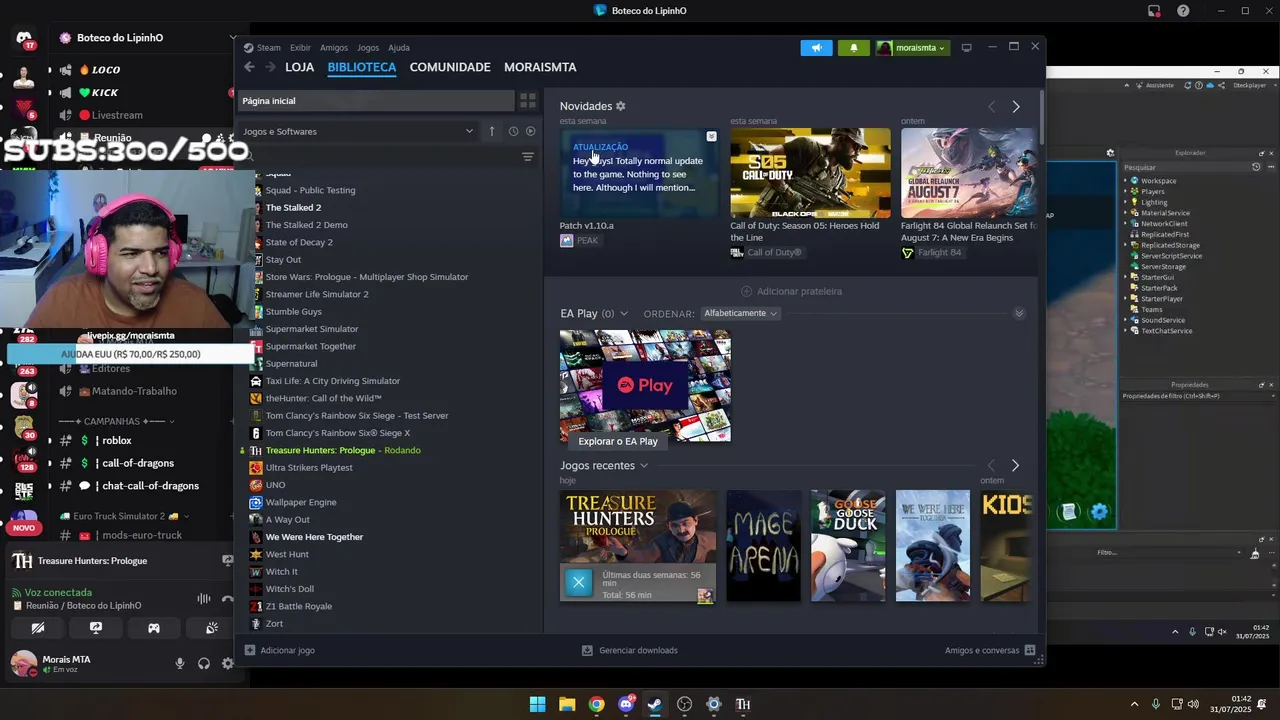Open the Call of Duty Season 05 news card

810,173
